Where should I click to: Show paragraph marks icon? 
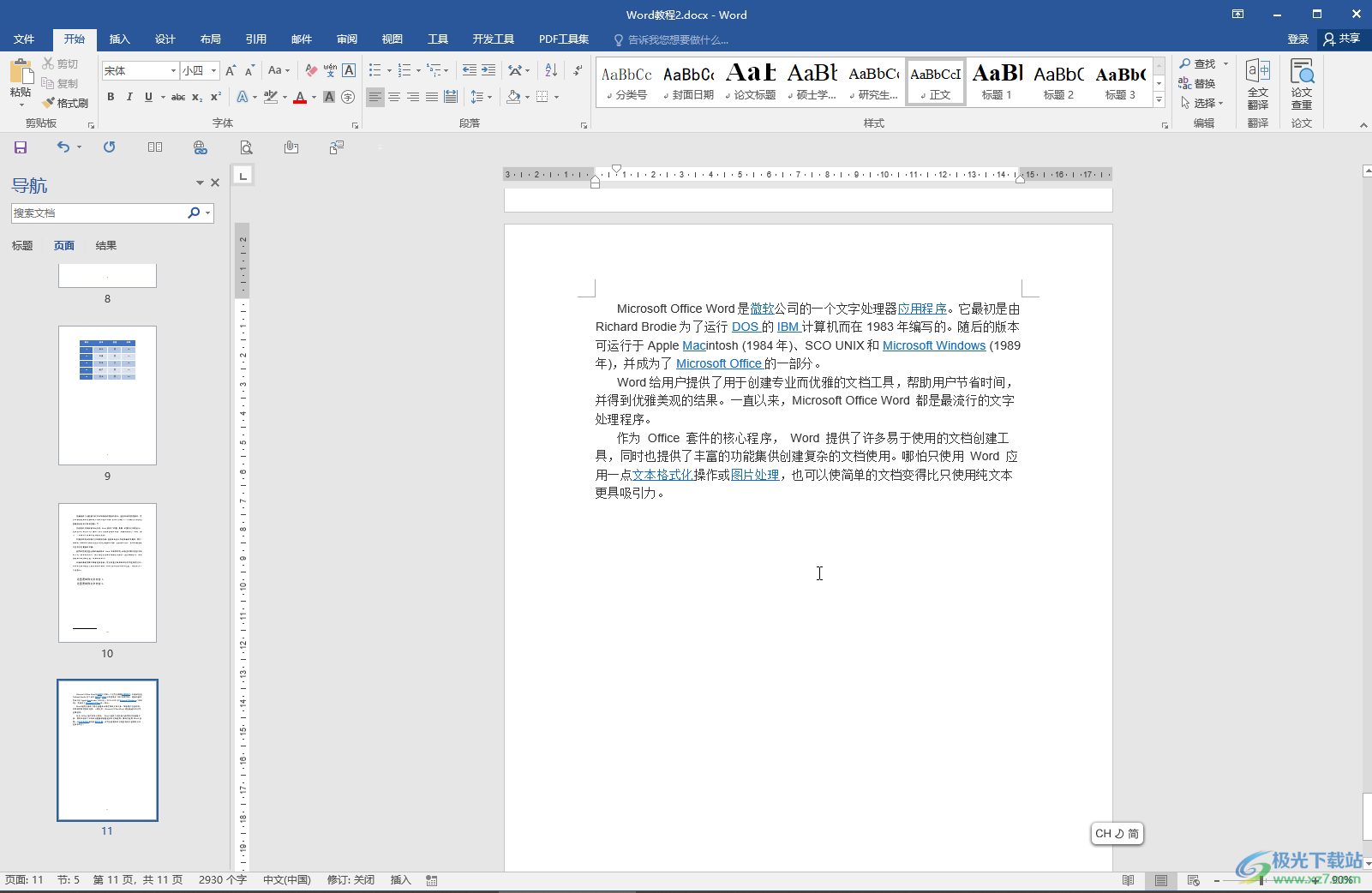click(x=578, y=70)
